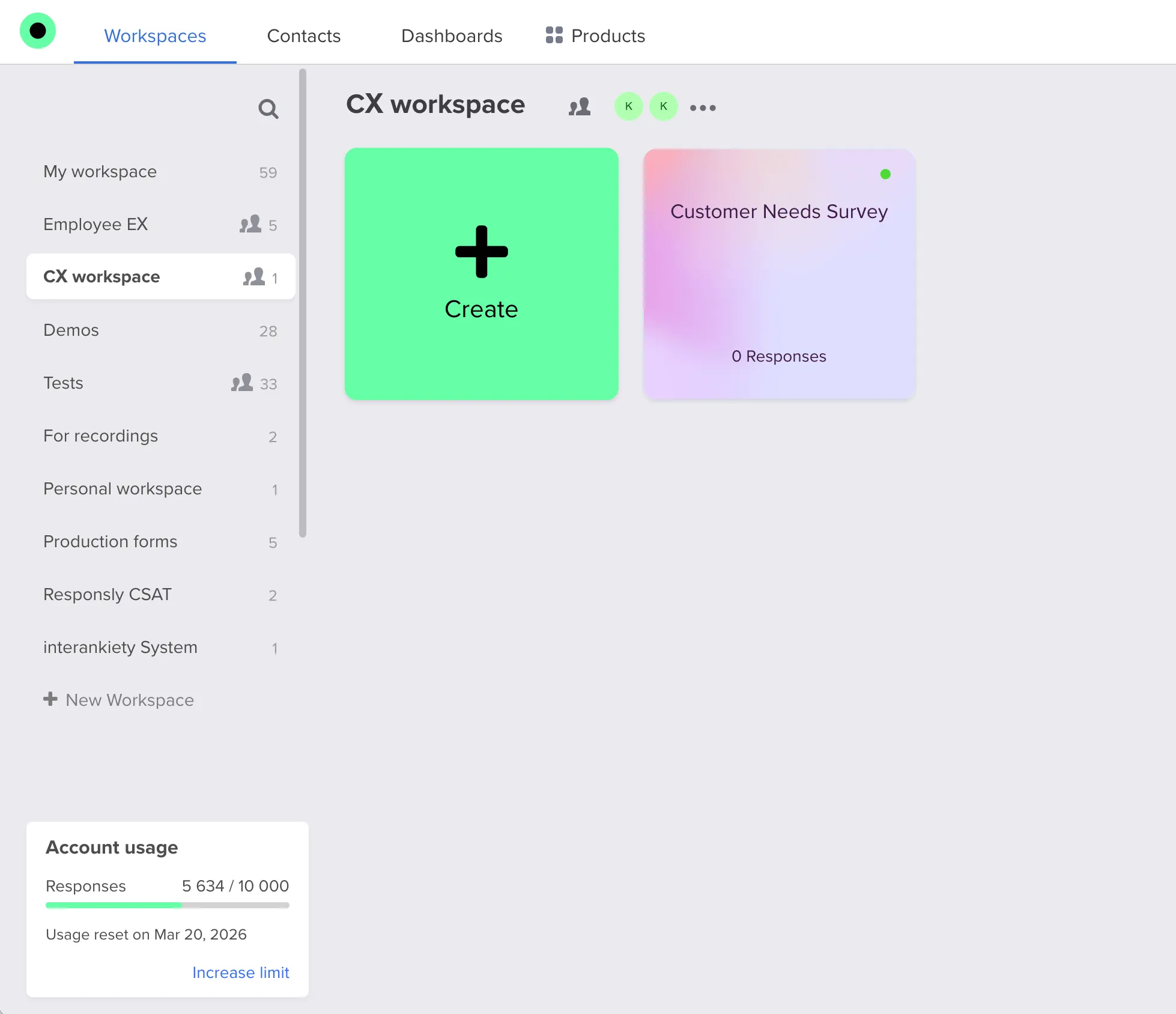The height and width of the screenshot is (1014, 1176).
Task: Click the shared users icon on the Tests row
Action: click(x=242, y=383)
